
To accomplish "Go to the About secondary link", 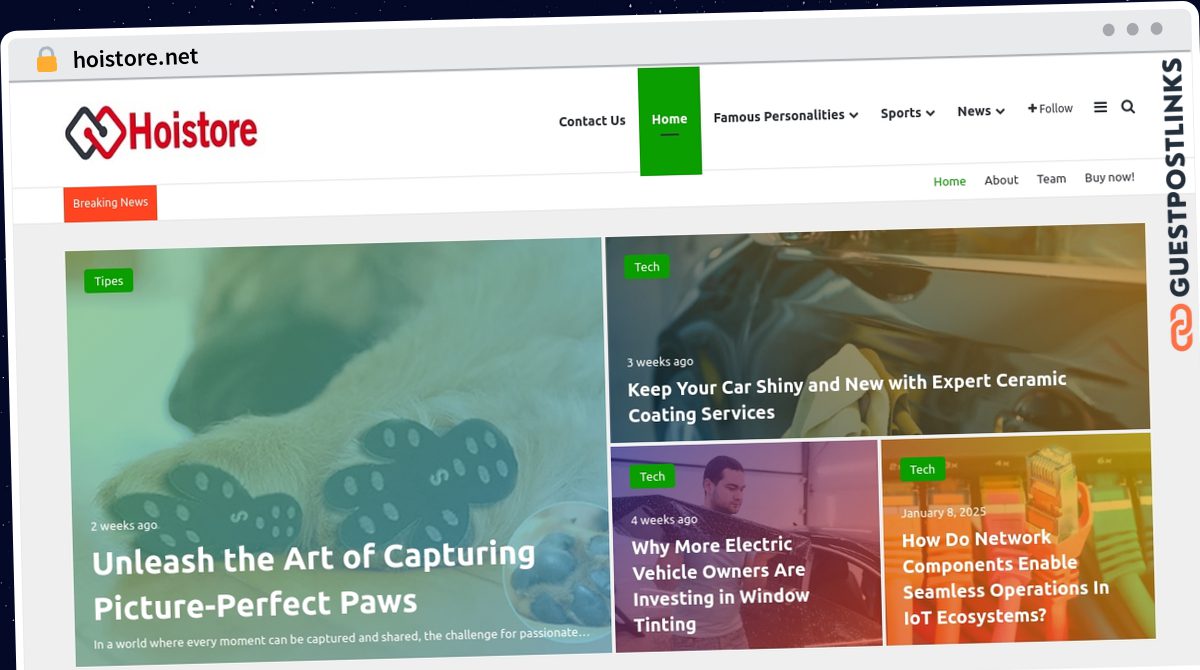I will click(1001, 180).
